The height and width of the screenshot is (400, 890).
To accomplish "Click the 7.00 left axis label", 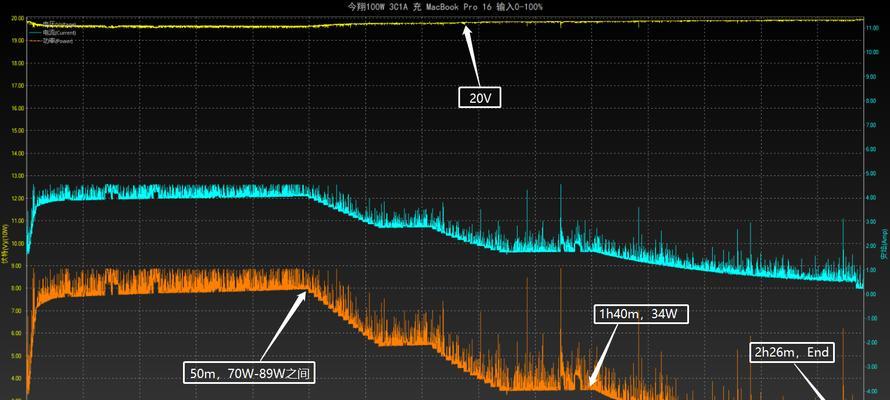I will click(x=18, y=311).
